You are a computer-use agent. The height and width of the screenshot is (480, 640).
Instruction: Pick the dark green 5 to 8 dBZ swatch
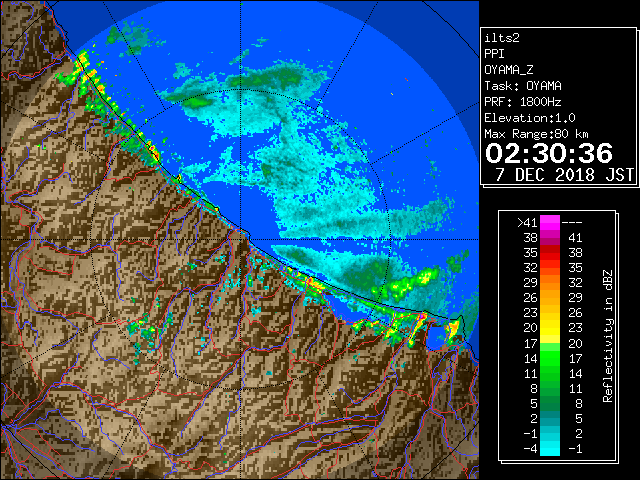tap(550, 403)
